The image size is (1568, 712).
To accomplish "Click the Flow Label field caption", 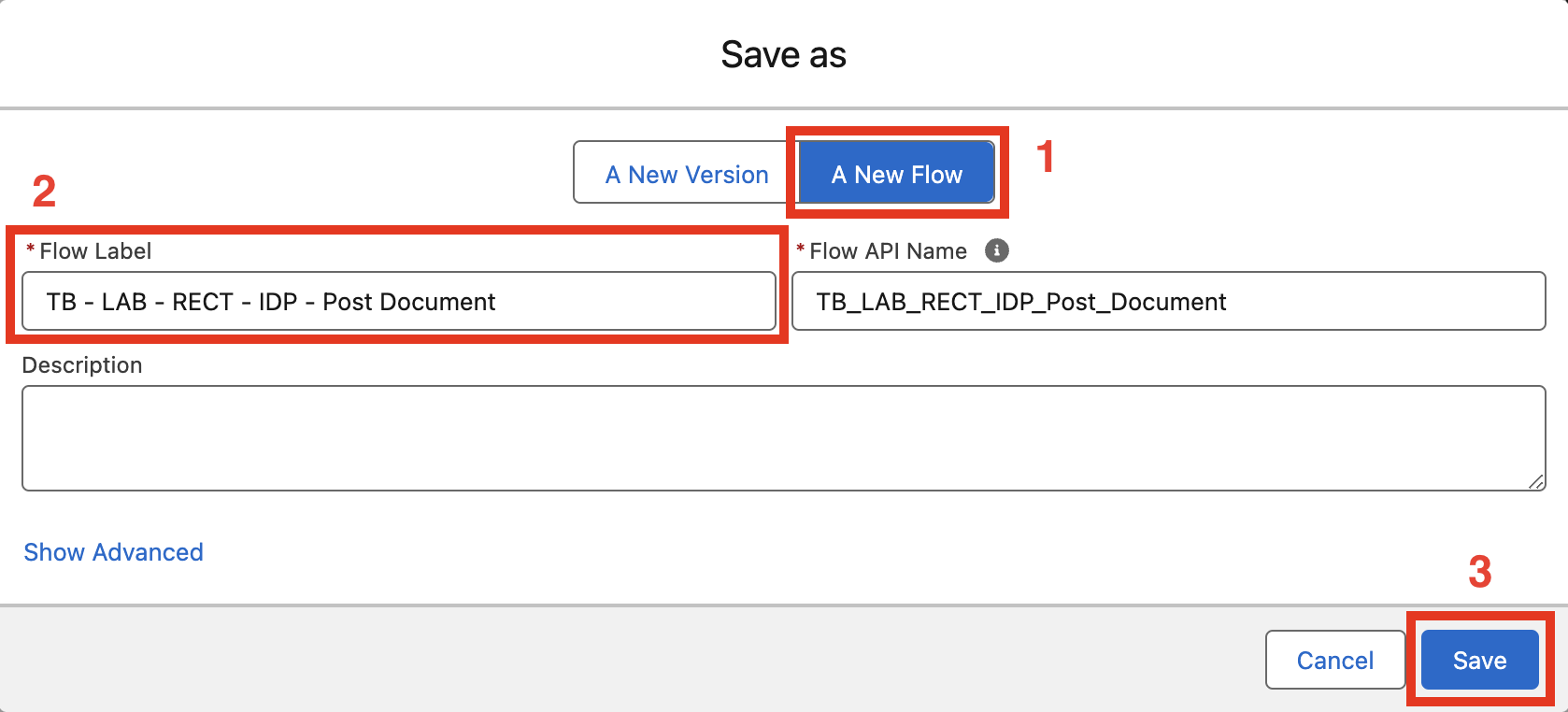I will tap(95, 251).
